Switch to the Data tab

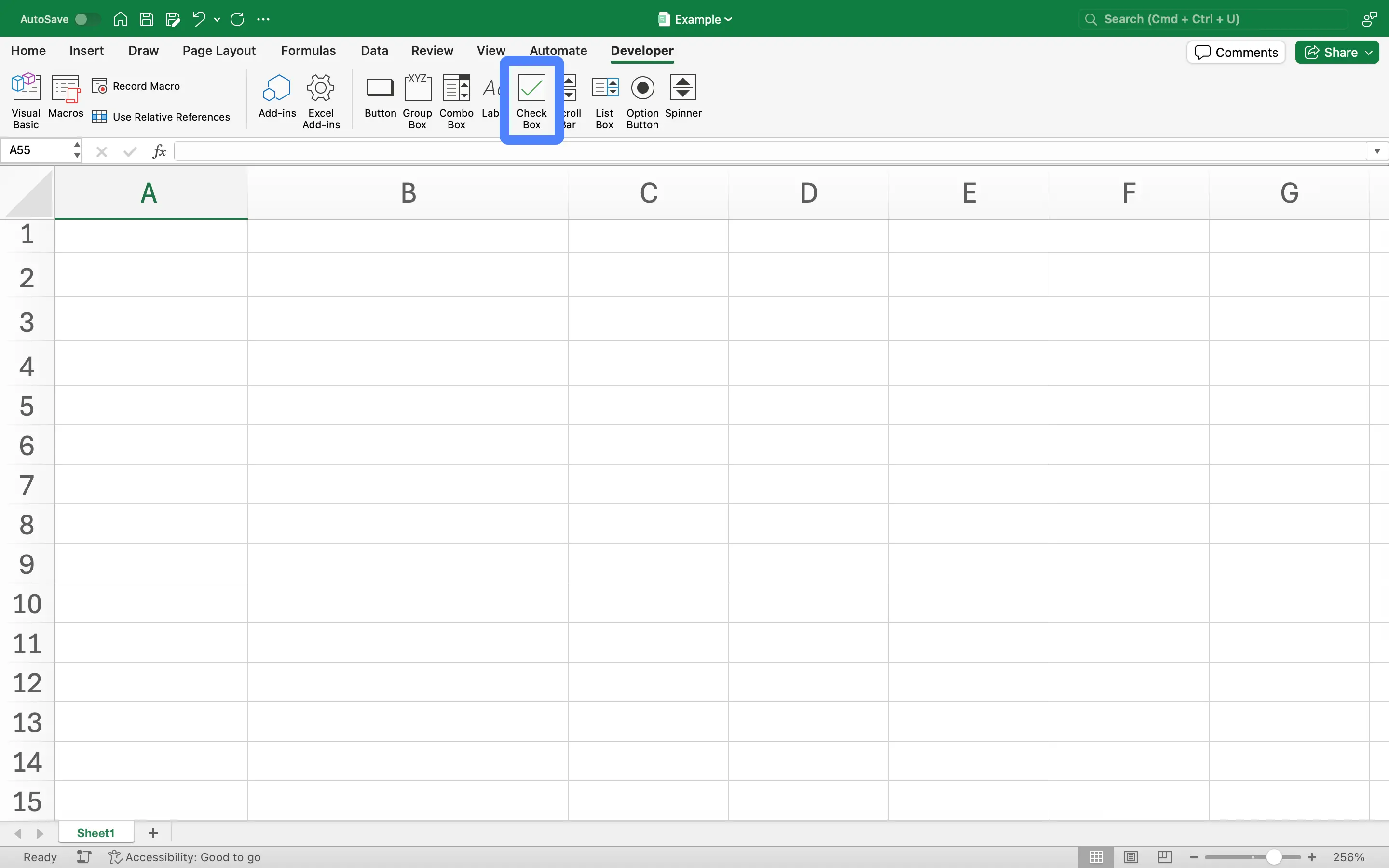coord(374,51)
